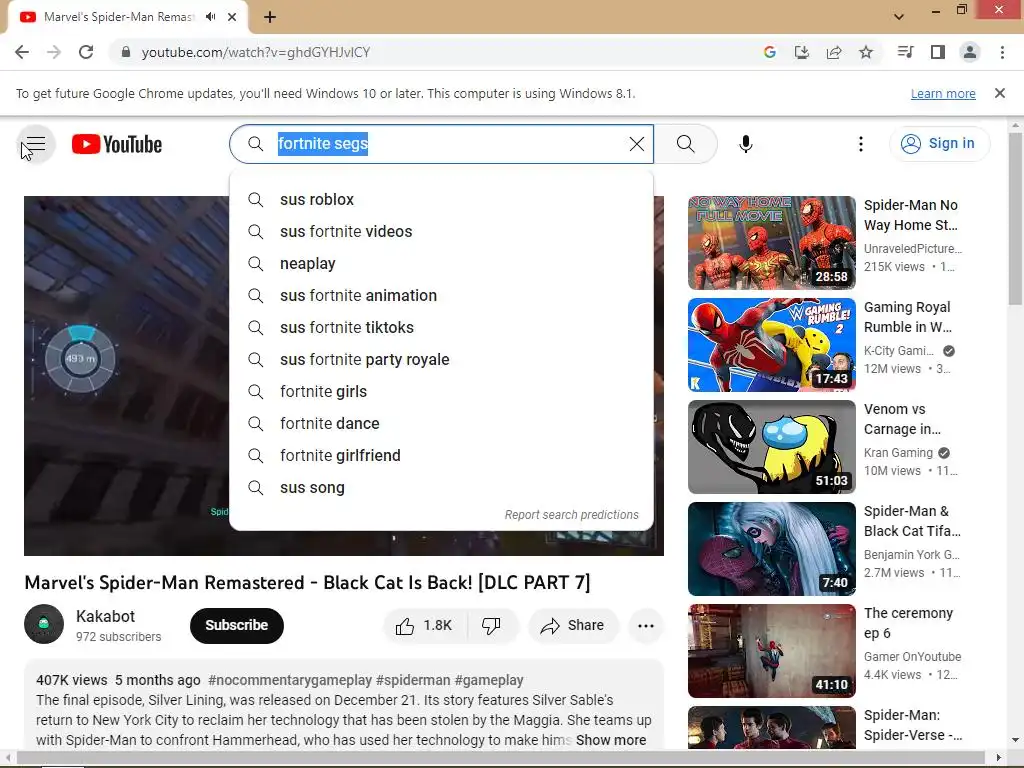1024x768 pixels.
Task: Select the 'sus fortnite animation' suggestion
Action: point(441,295)
